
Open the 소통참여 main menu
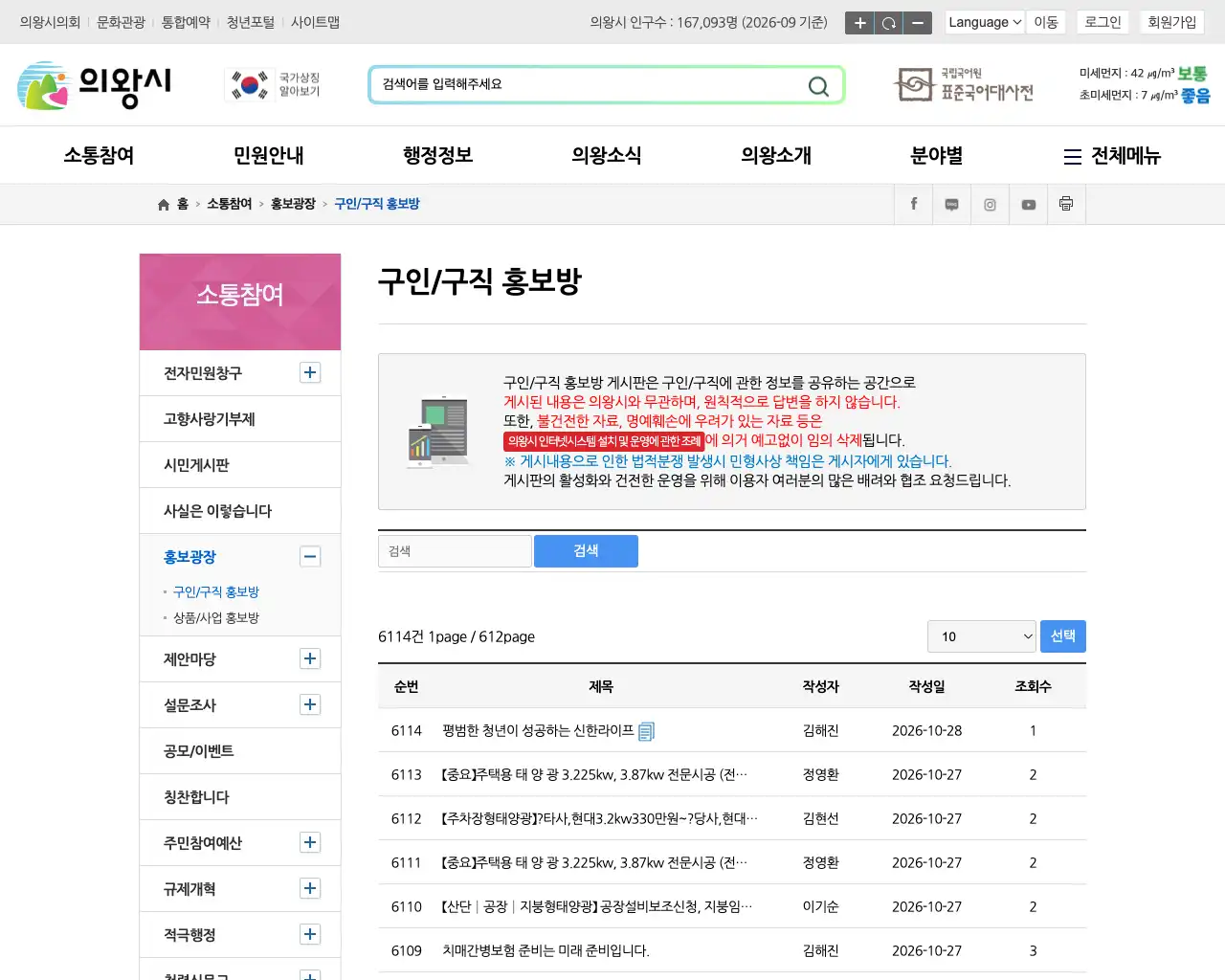tap(99, 155)
